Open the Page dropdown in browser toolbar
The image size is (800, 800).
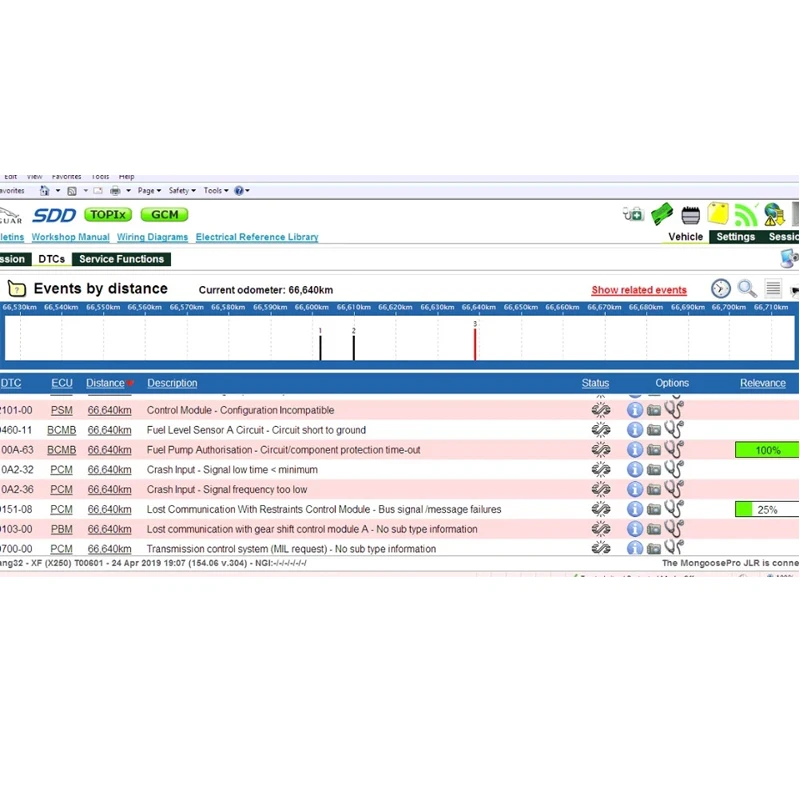149,190
